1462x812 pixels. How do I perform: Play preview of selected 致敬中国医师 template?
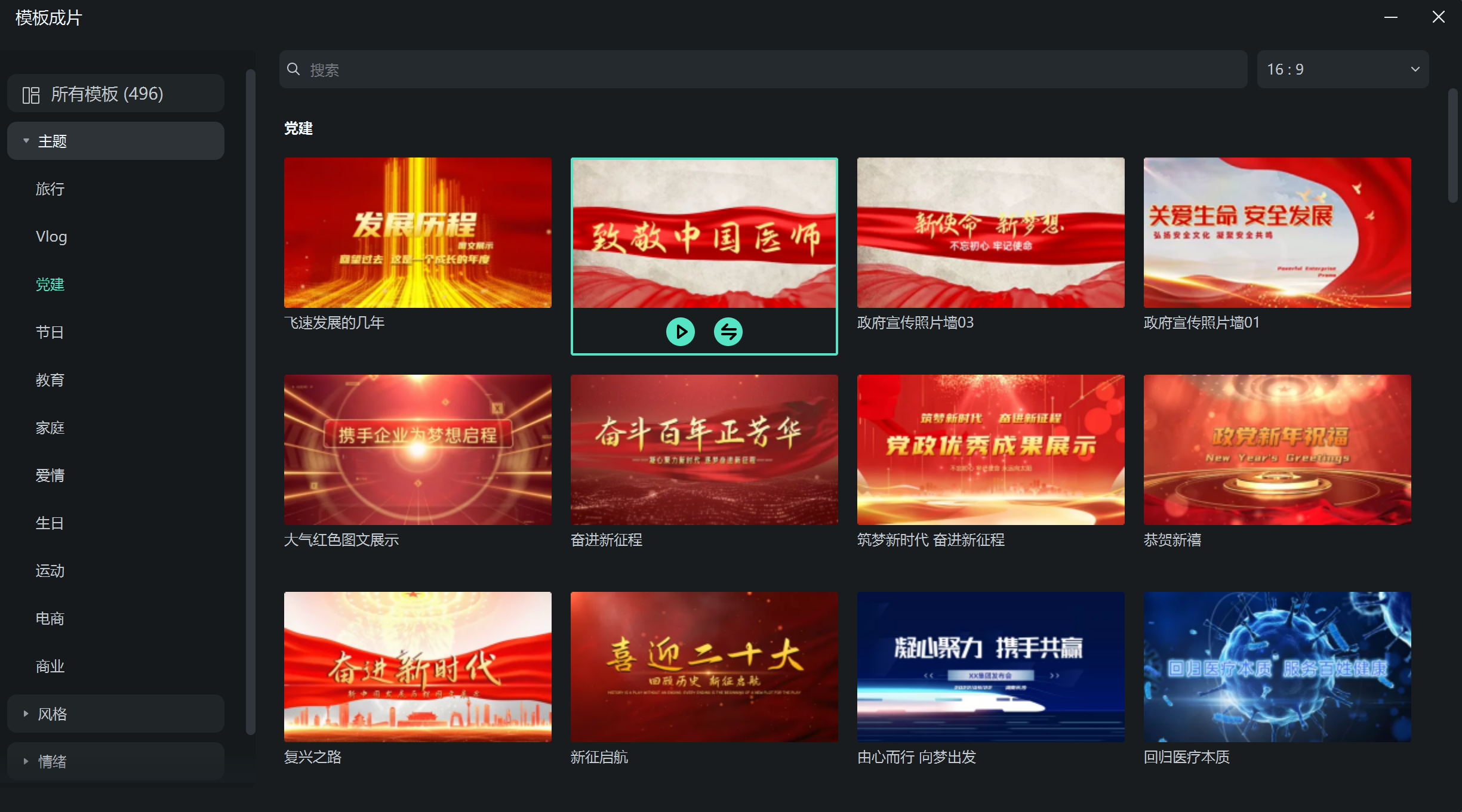pyautogui.click(x=680, y=332)
